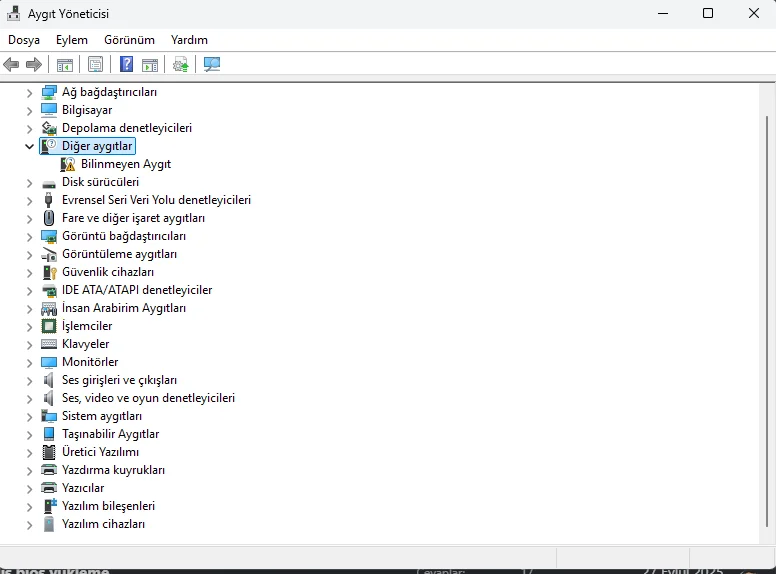Click the audio inputs and outputs speaker icon
Viewport: 776px width, 574px height.
[48, 380]
